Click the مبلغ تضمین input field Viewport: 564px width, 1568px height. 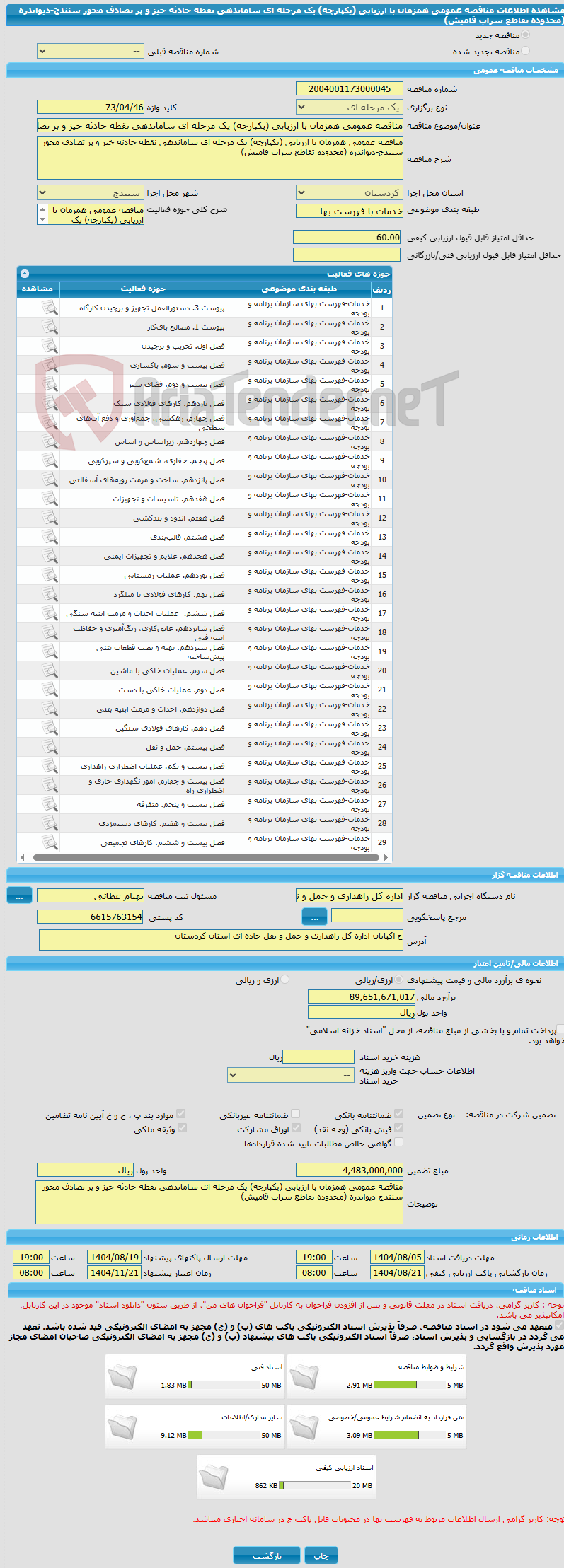click(x=350, y=1171)
